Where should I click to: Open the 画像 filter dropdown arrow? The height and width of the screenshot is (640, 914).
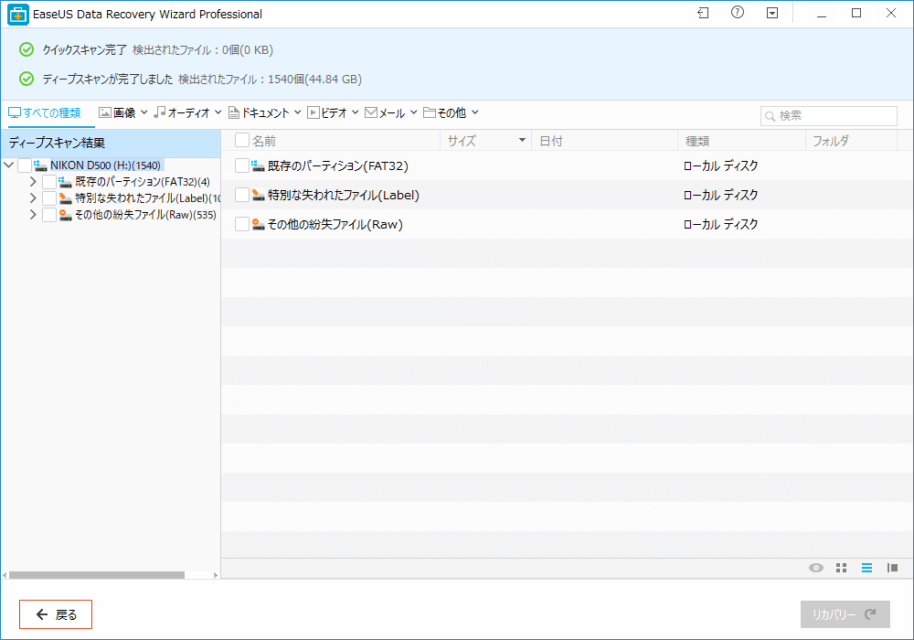(143, 112)
